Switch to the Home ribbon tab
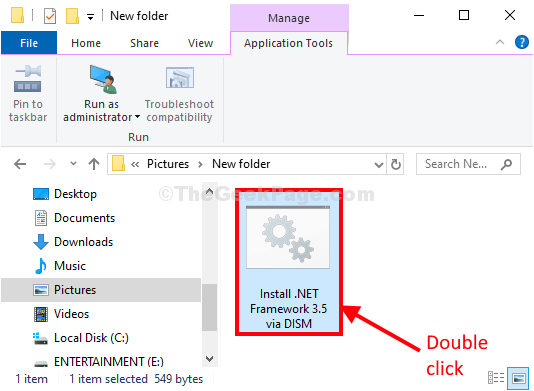The width and height of the screenshot is (534, 391). [86, 43]
